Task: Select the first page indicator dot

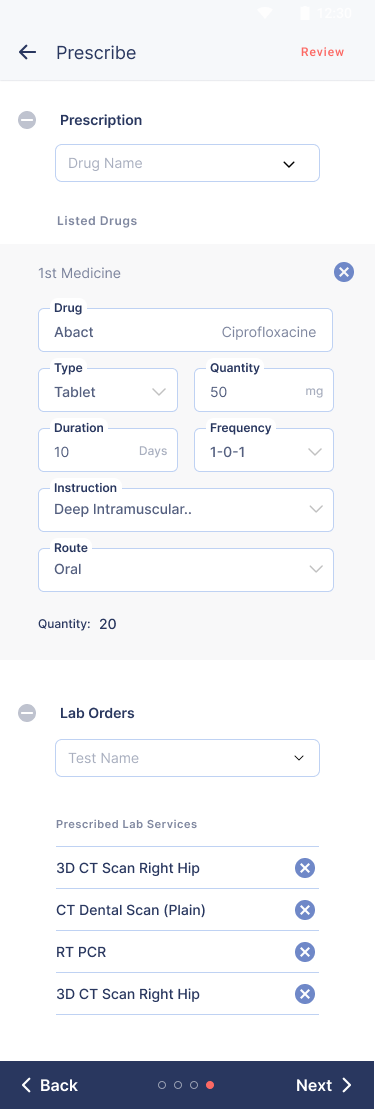Action: click(162, 1085)
